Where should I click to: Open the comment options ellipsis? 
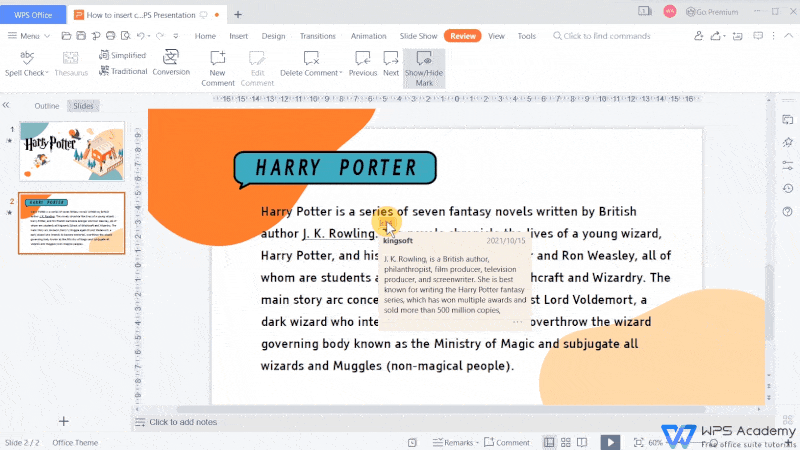tap(517, 321)
